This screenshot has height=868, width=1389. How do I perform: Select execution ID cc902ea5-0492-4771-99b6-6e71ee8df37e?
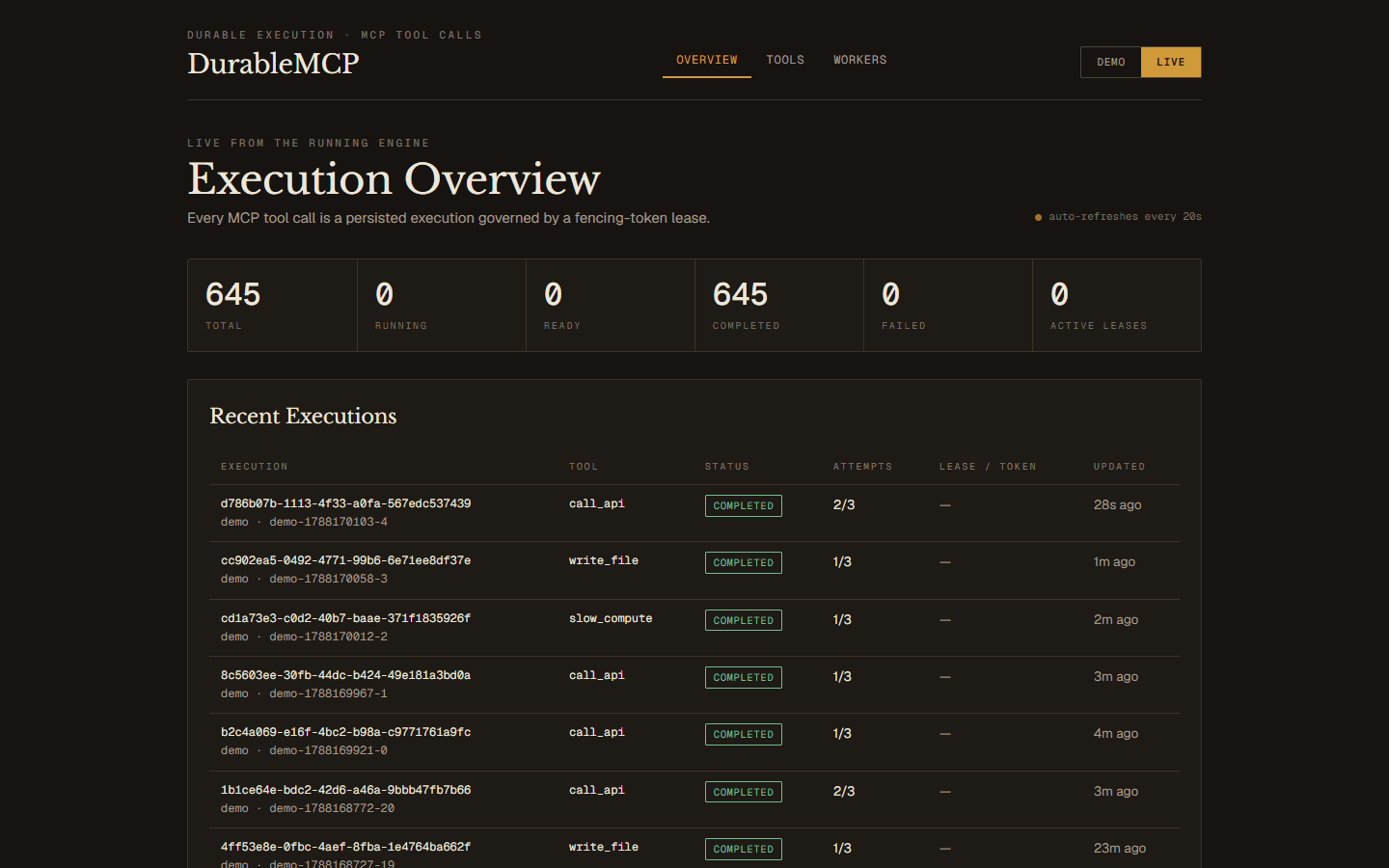coord(345,560)
